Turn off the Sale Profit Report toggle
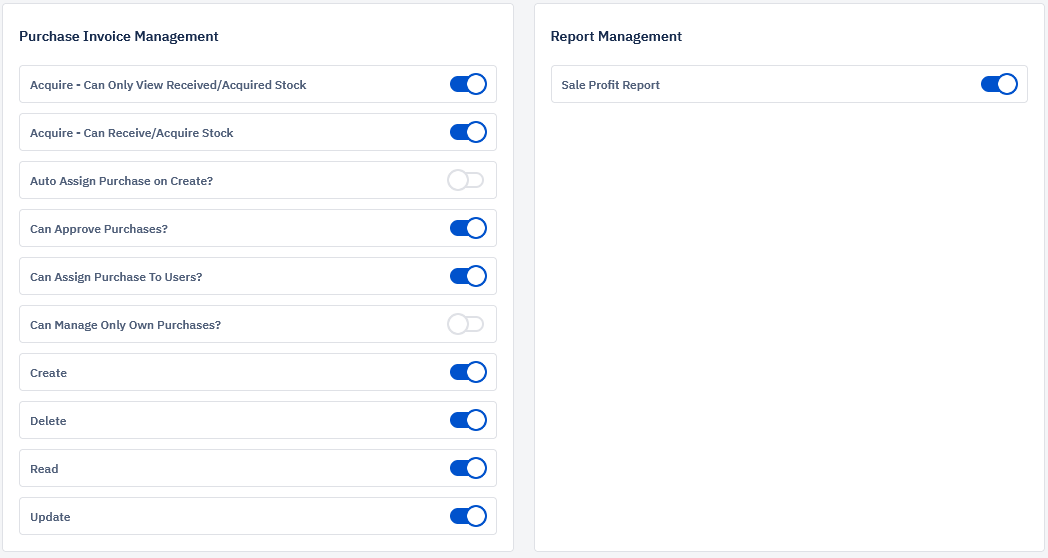Viewport: 1048px width, 558px height. (999, 84)
